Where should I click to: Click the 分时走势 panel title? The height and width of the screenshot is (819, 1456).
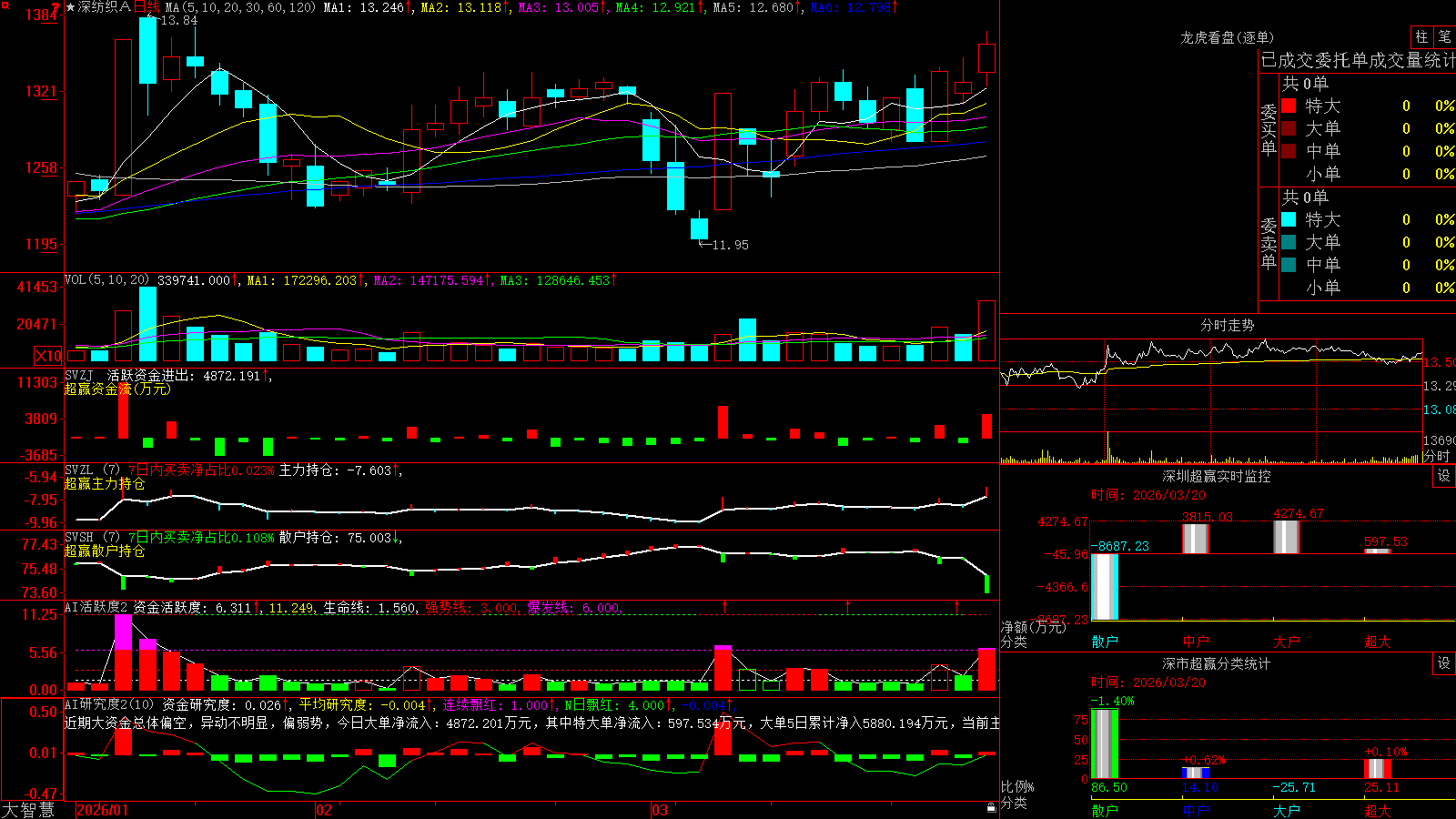(1228, 325)
